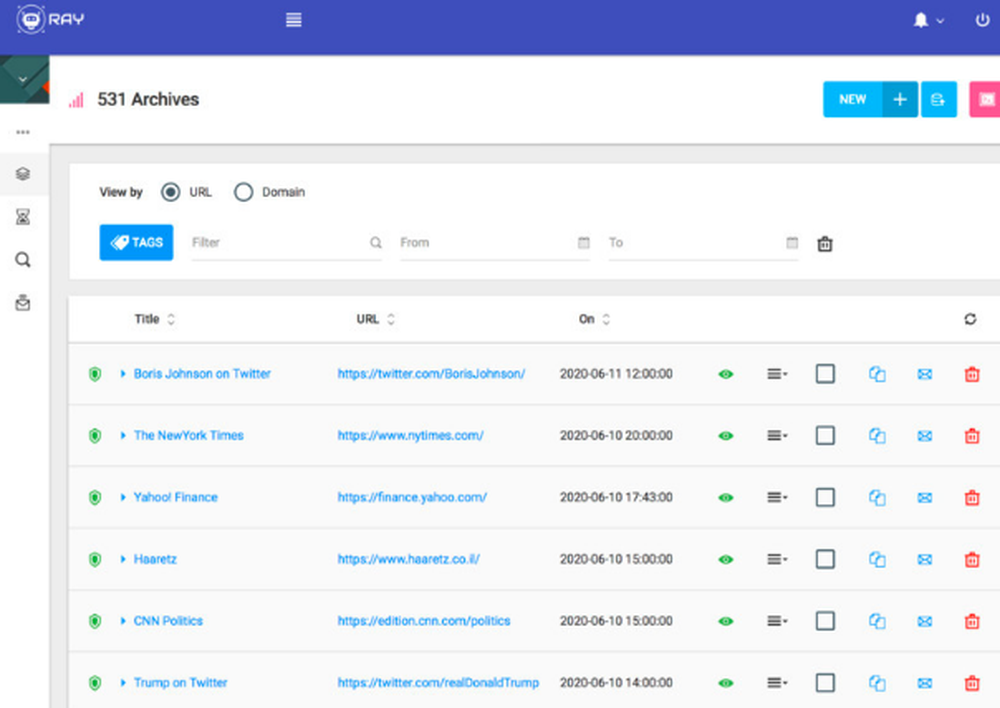Click the plus icon next to NEW
The width and height of the screenshot is (1000, 708).
(x=900, y=100)
